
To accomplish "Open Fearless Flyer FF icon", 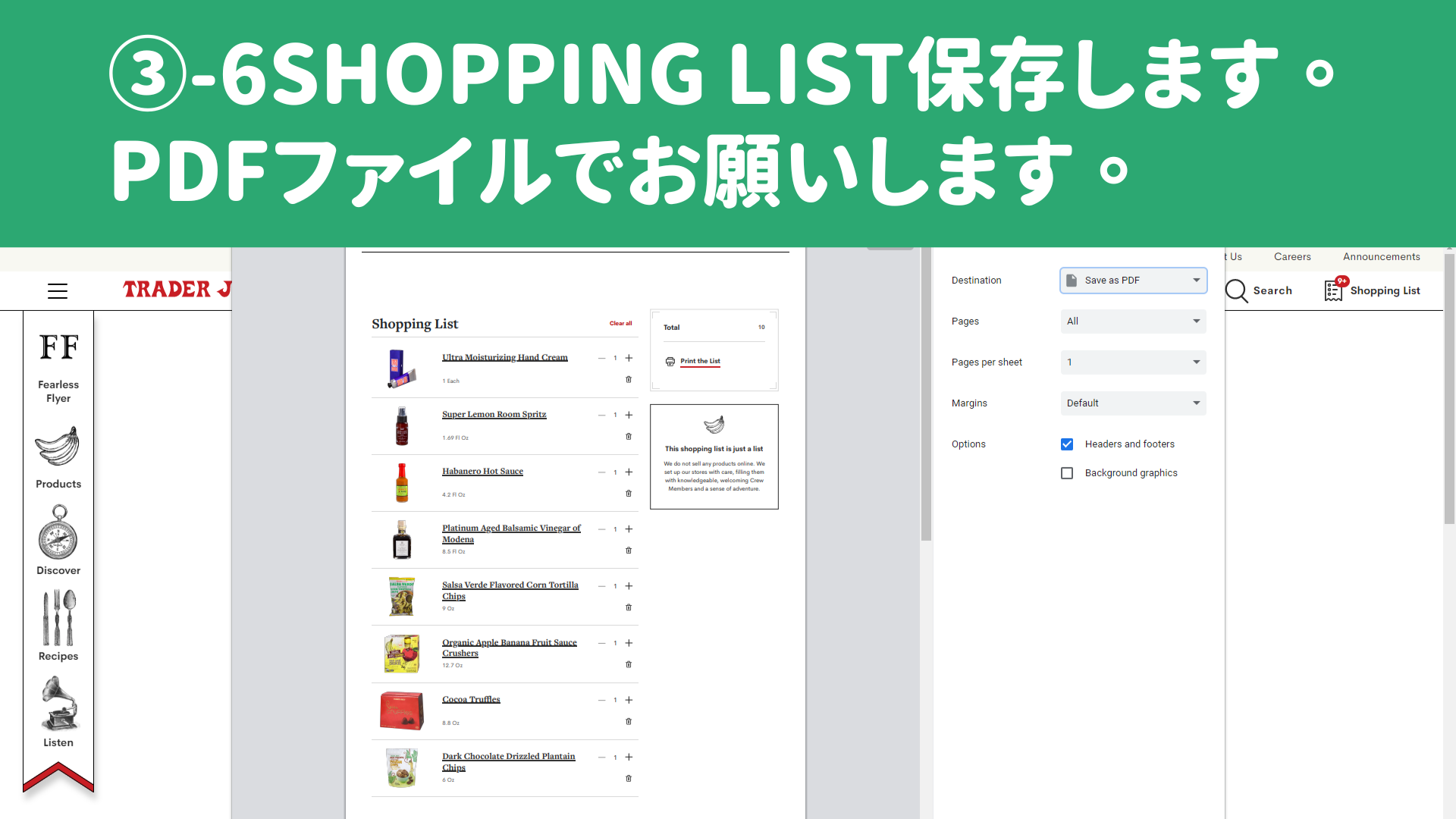I will 58,347.
